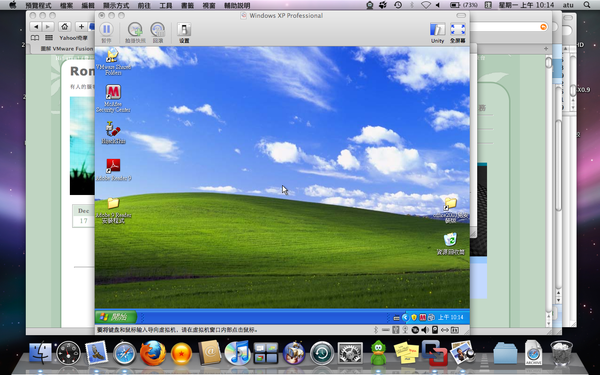
Task: Select the 圖解 VMware Fusion Safari tab
Action: (x=61, y=49)
